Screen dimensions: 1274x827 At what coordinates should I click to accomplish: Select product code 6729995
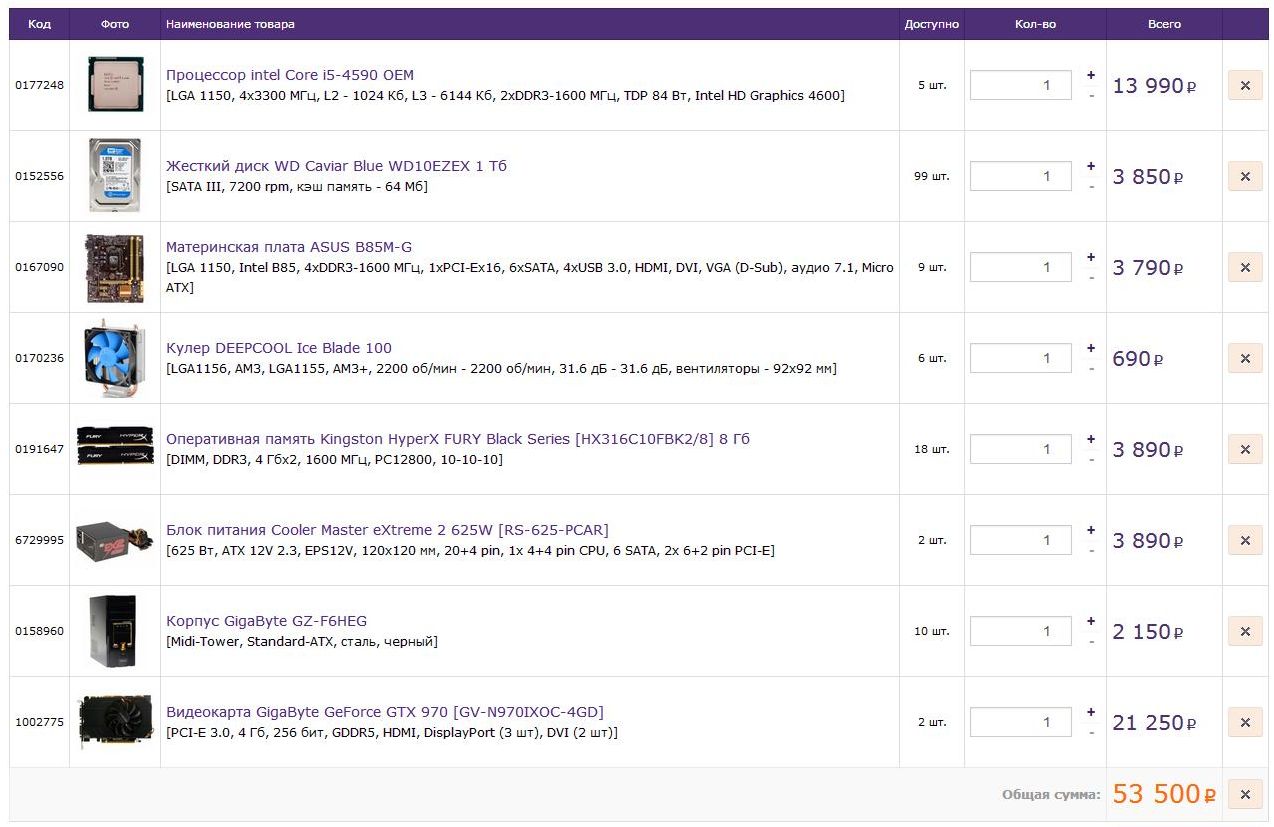39,540
